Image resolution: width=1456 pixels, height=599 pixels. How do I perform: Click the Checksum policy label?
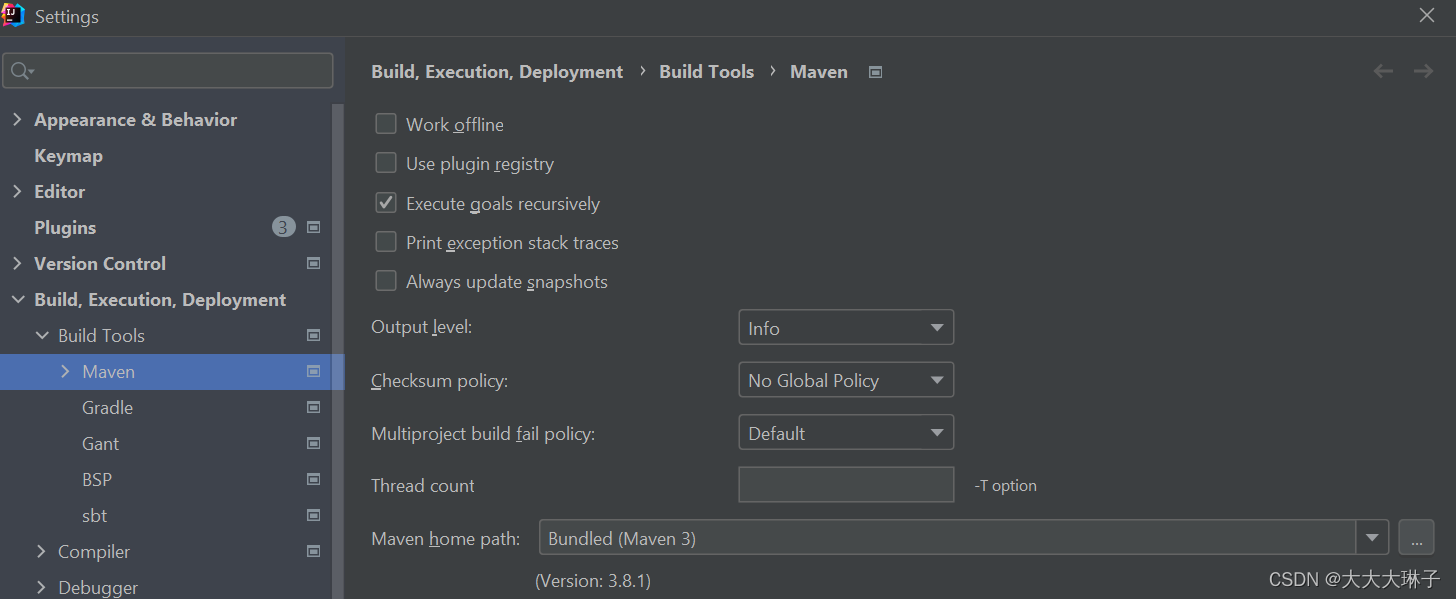coord(440,381)
